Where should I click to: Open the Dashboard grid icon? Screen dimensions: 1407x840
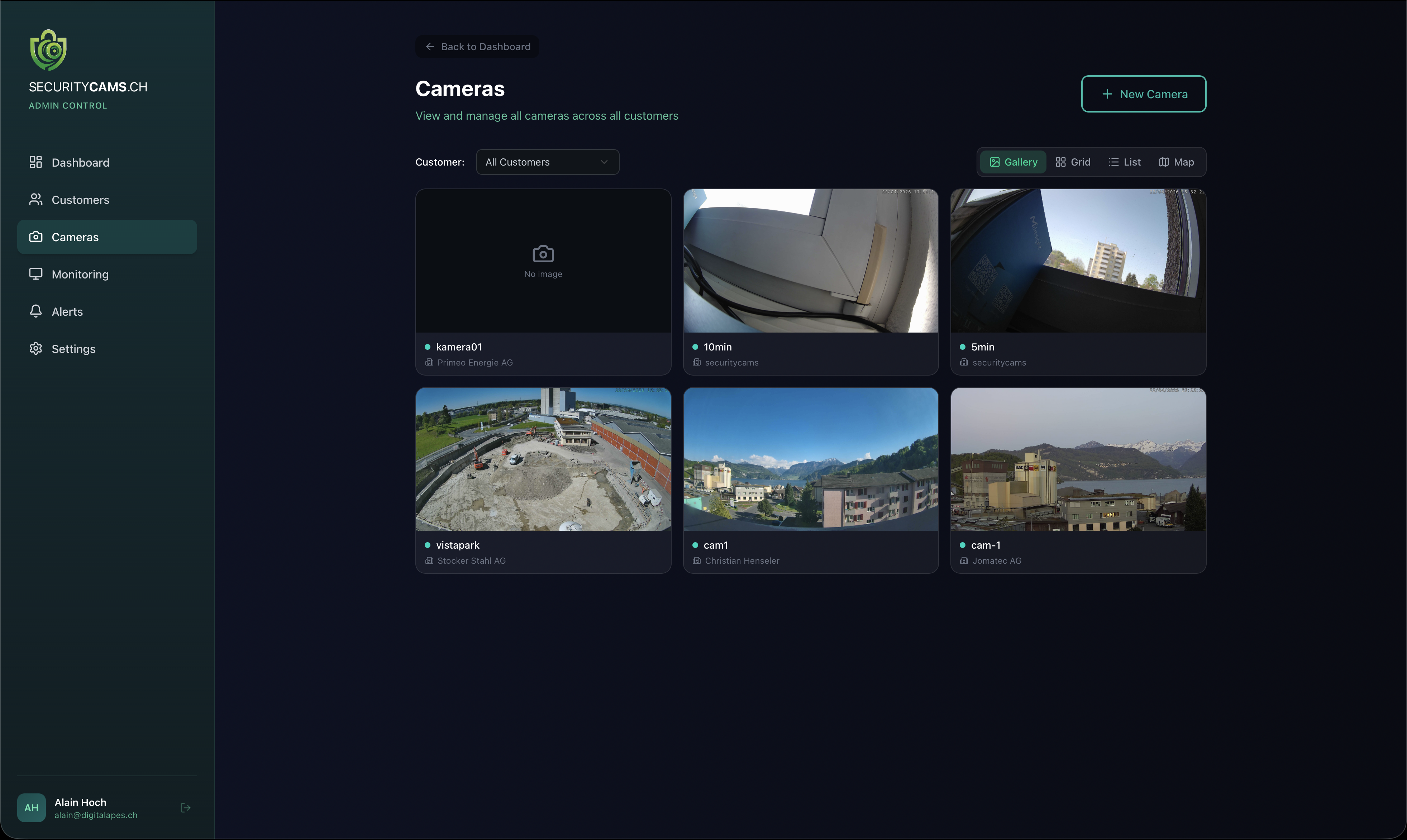click(x=35, y=162)
